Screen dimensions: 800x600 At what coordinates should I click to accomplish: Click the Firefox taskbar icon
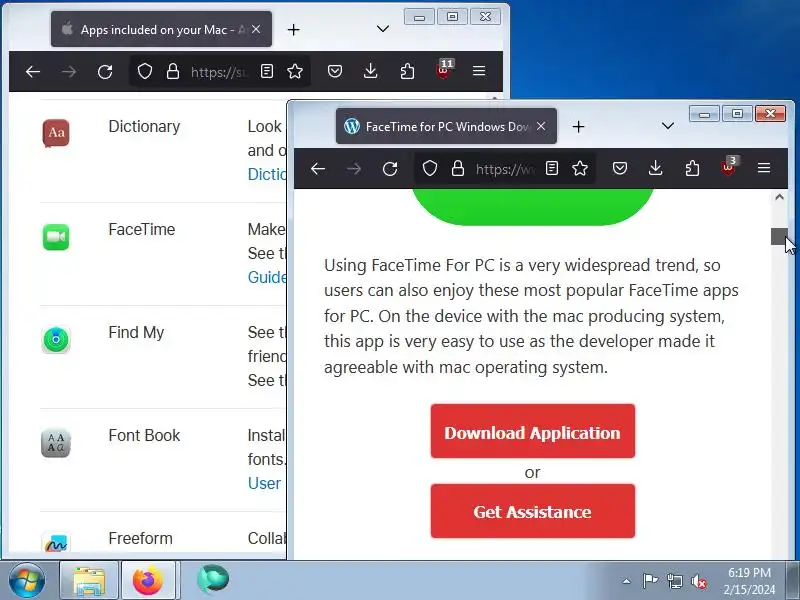148,581
